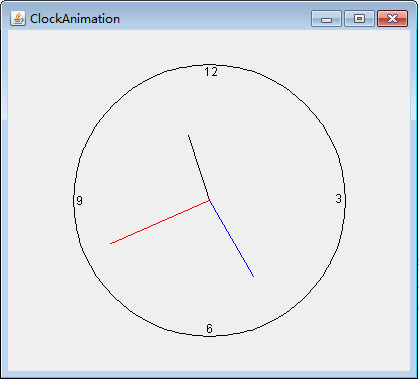The width and height of the screenshot is (420, 380).
Task: Click the Java icon in the title bar
Action: click(18, 18)
